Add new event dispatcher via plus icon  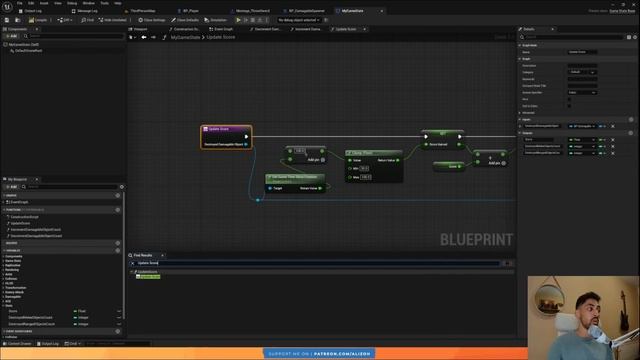click(118, 331)
